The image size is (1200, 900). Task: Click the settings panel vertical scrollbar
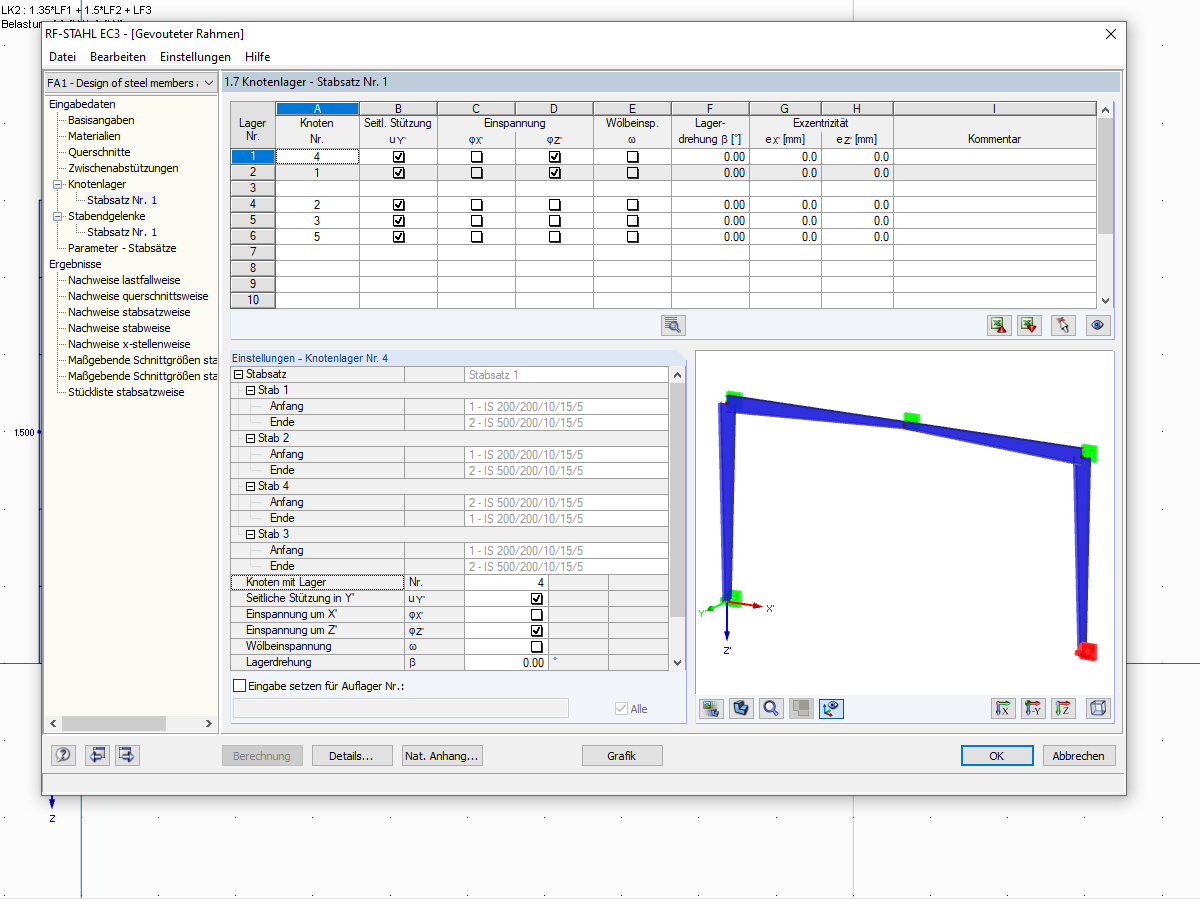coord(678,518)
